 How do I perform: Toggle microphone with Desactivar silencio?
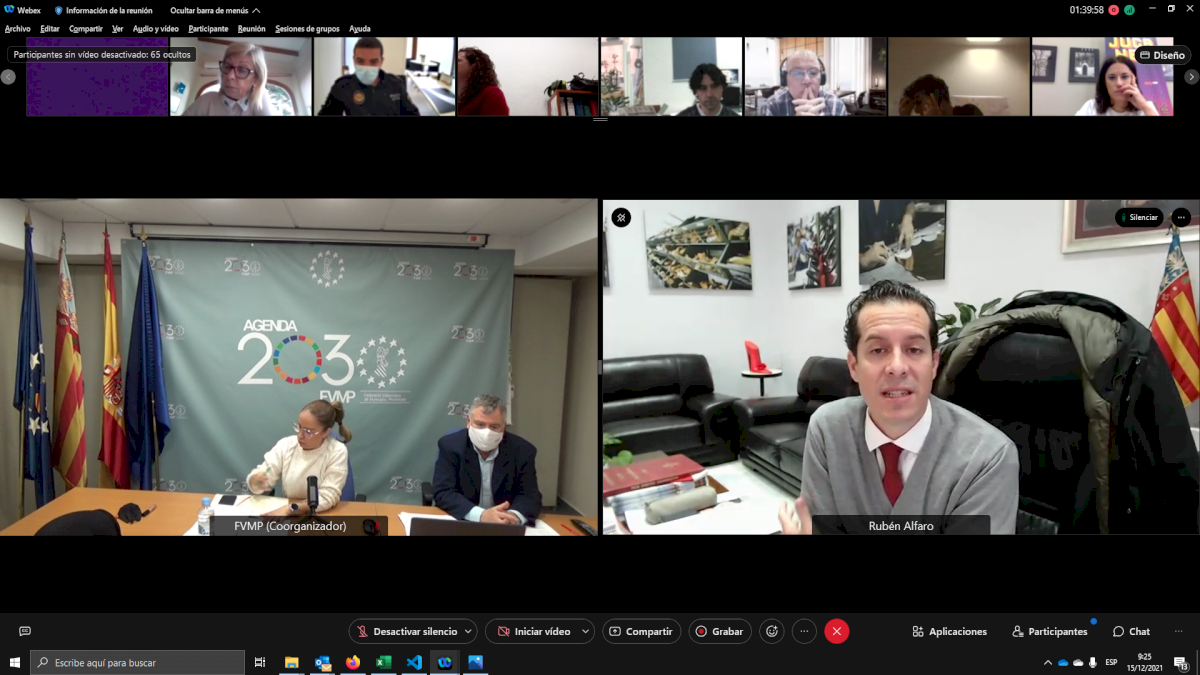coord(406,631)
